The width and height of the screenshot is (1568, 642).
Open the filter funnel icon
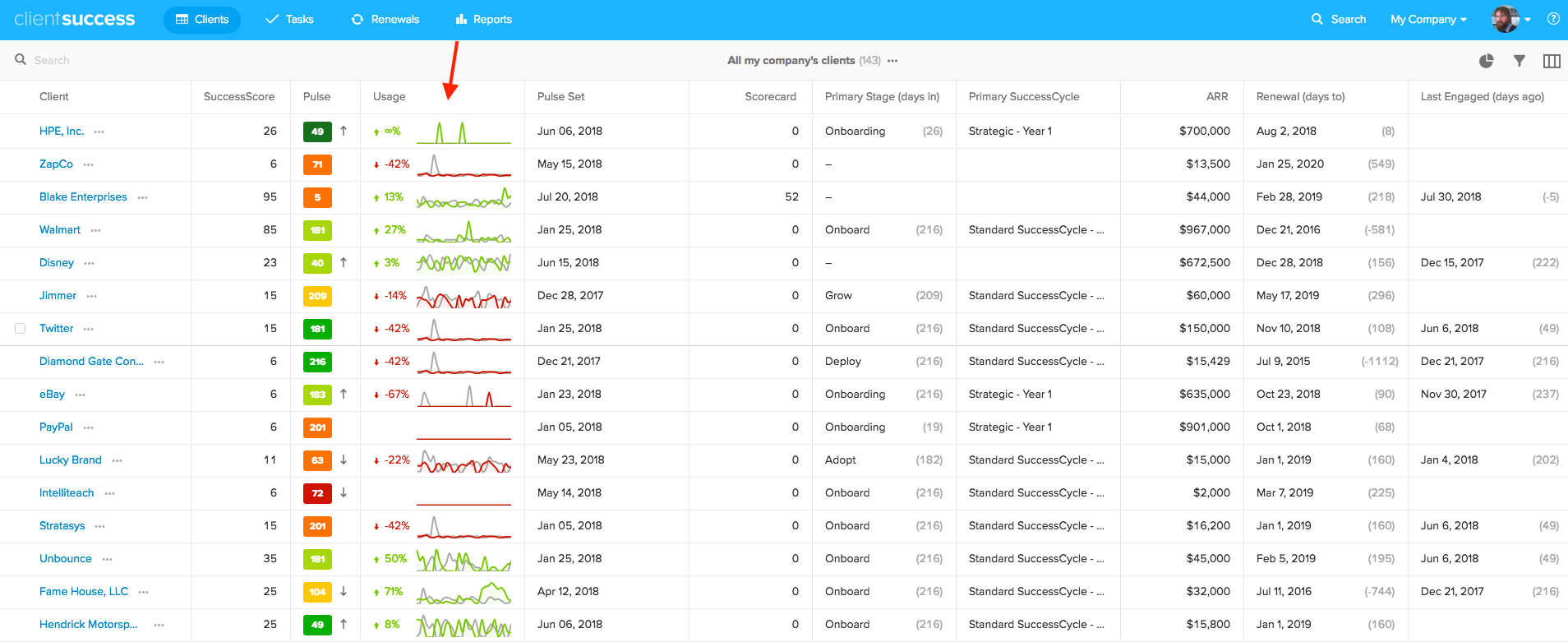1520,61
